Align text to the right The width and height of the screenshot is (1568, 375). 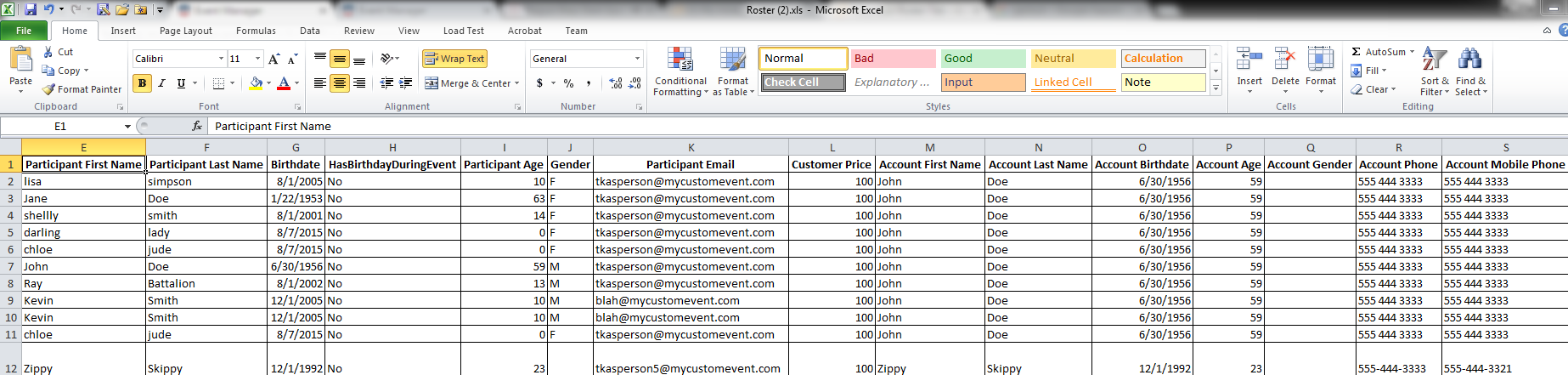click(x=359, y=83)
